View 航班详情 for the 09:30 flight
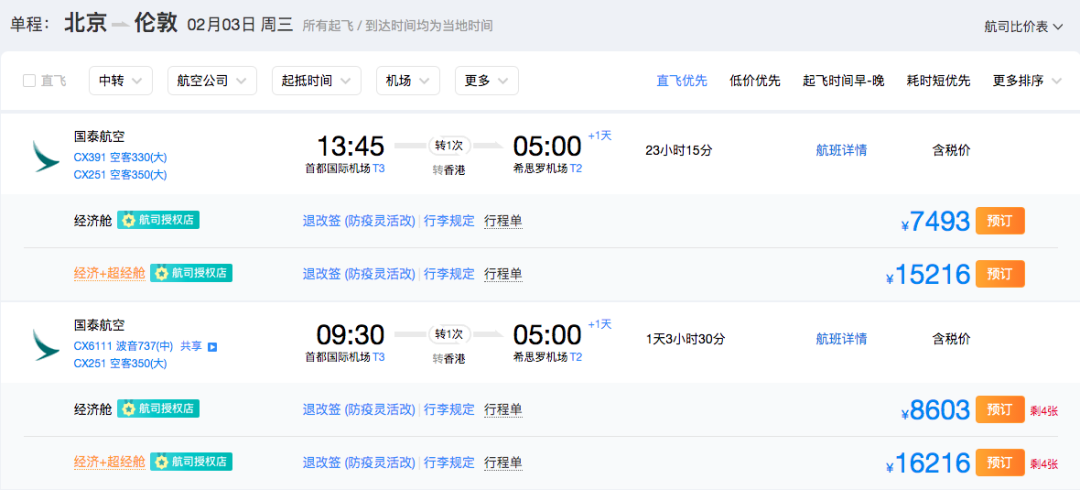1080x490 pixels. (841, 338)
